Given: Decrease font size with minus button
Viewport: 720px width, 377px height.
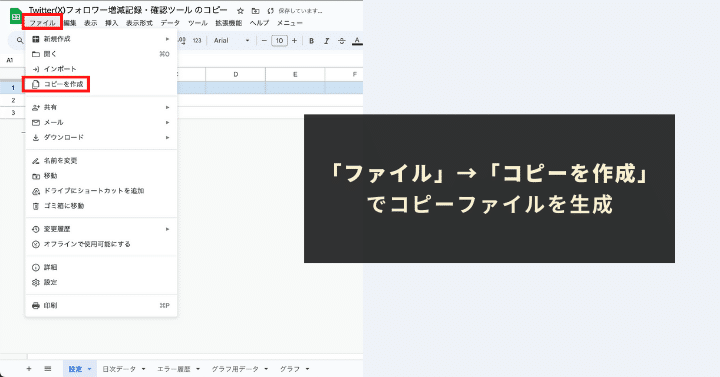Looking at the screenshot, I should pos(264,40).
